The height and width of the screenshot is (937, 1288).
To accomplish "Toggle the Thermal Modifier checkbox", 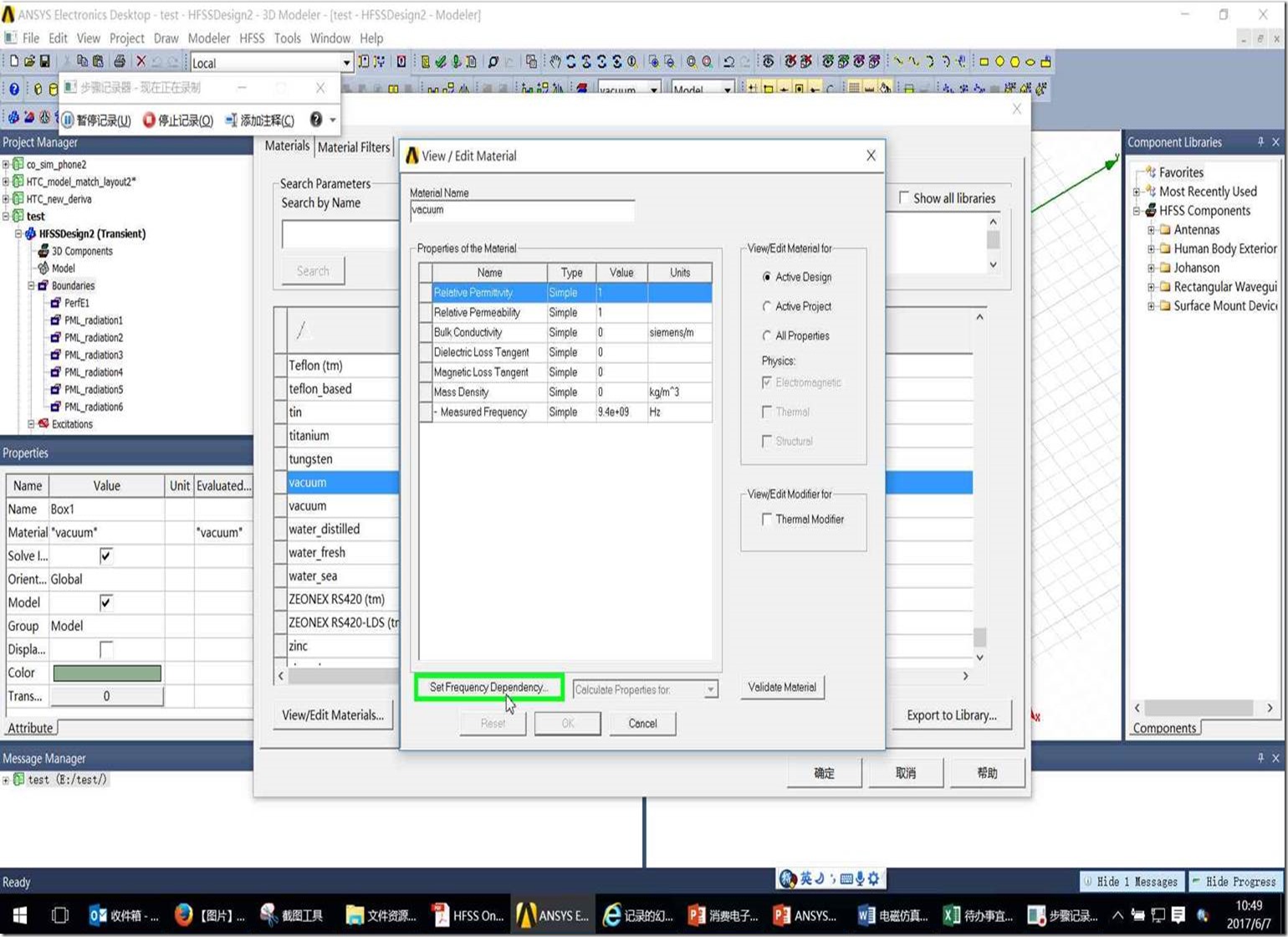I will tap(767, 520).
